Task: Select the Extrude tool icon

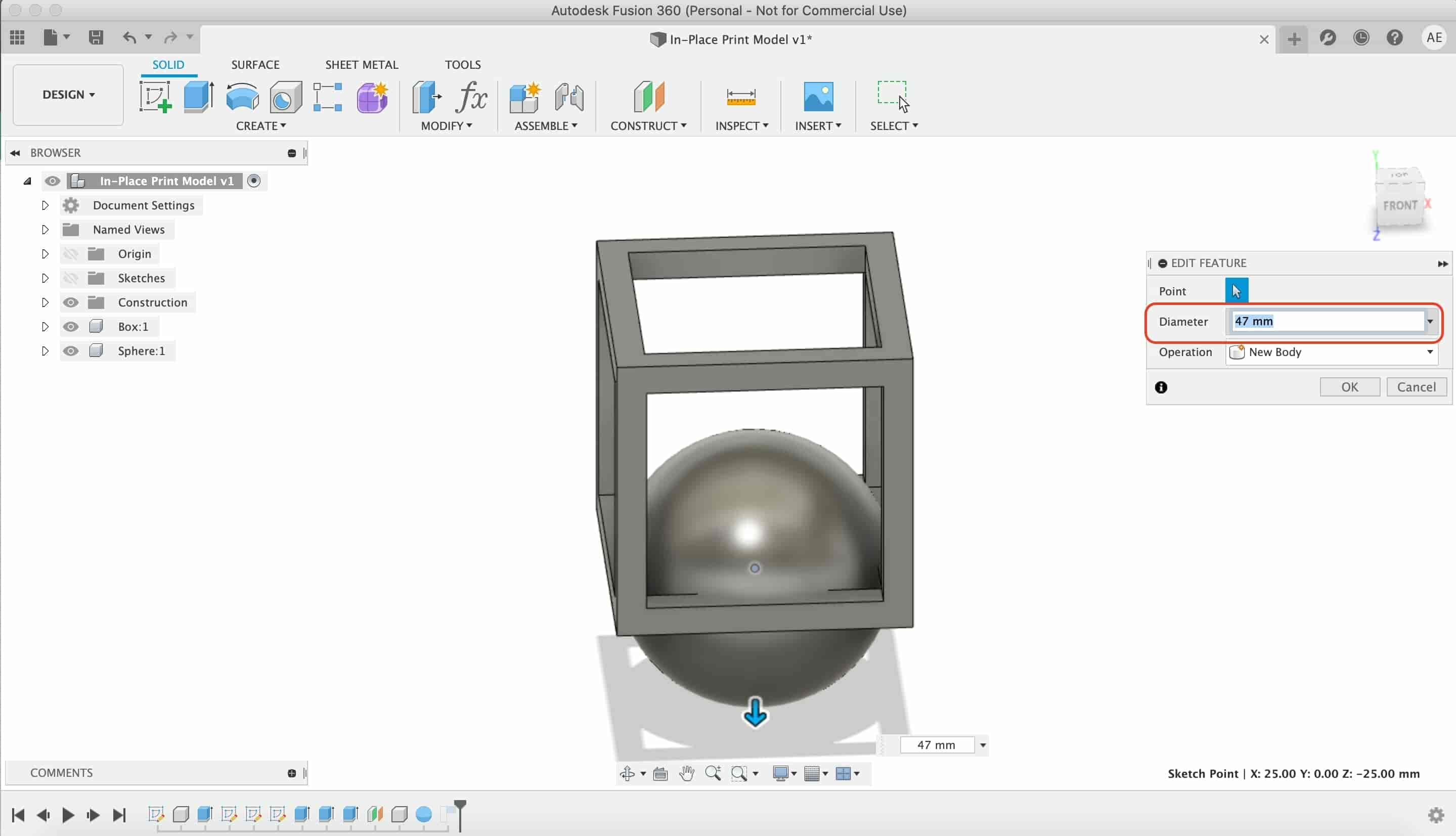Action: tap(199, 97)
